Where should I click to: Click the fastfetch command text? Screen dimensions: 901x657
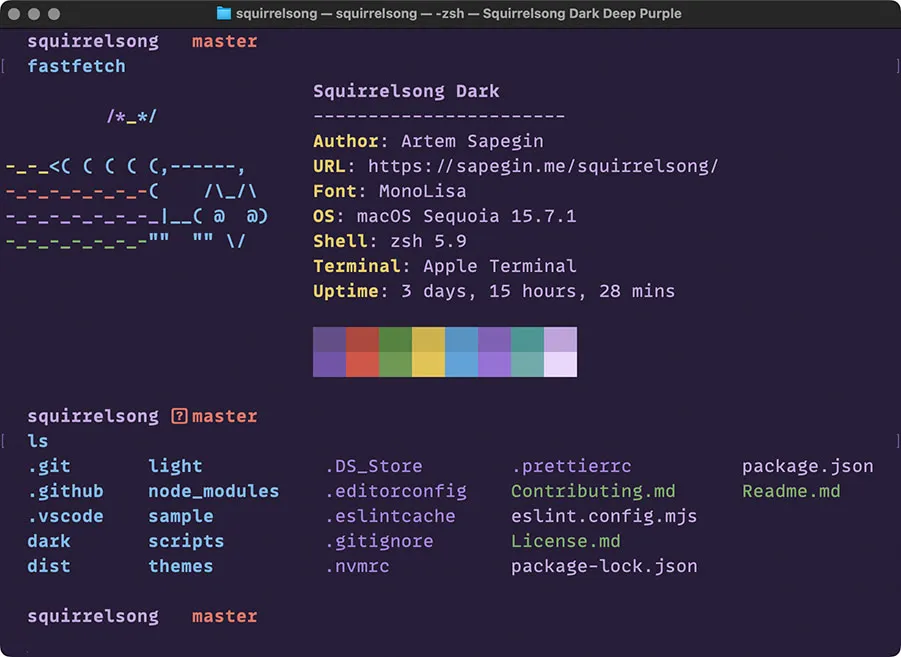coord(76,66)
